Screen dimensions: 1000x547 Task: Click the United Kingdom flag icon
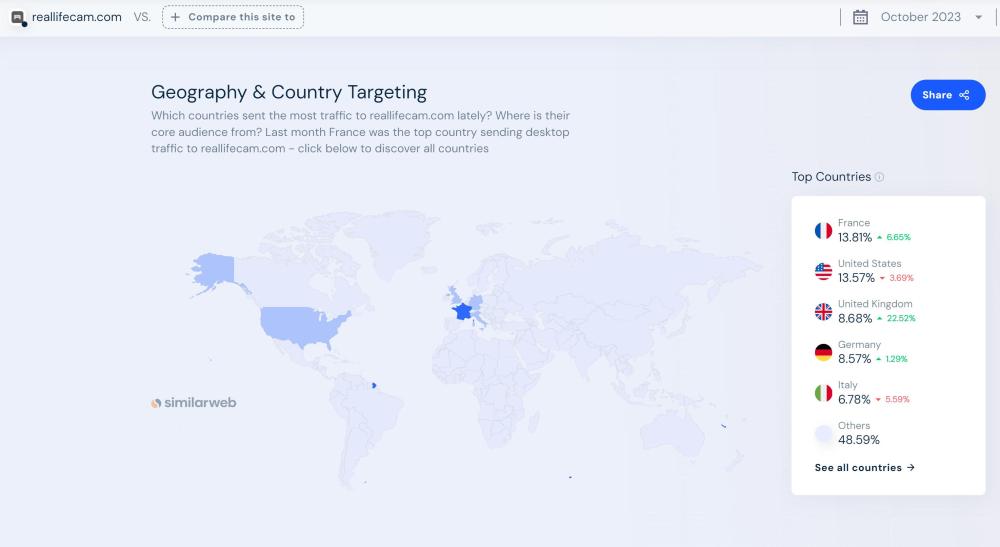tap(823, 312)
